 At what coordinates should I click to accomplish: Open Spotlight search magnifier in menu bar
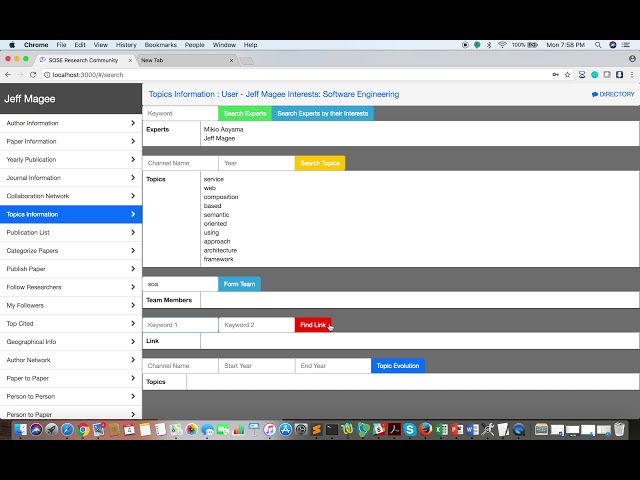click(598, 45)
